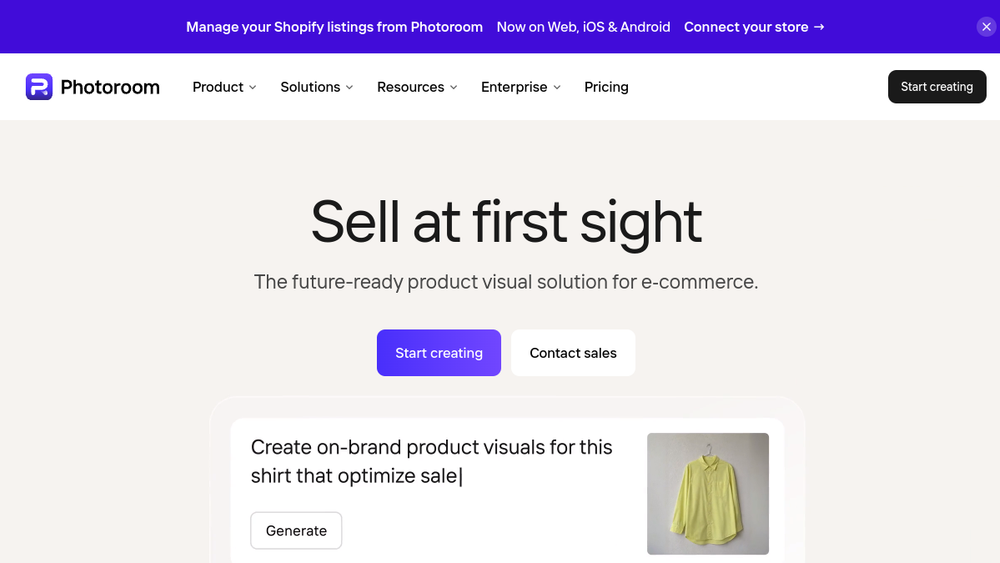Click the Generate button
Viewport: 1000px width, 563px height.
pos(296,530)
